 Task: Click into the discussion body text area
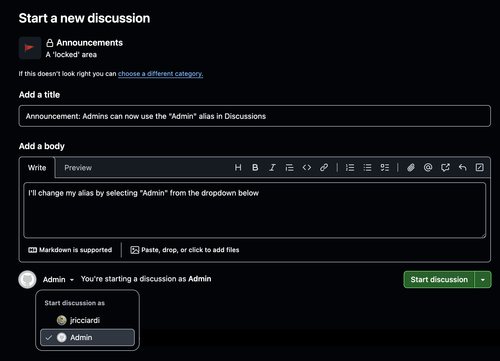point(255,210)
